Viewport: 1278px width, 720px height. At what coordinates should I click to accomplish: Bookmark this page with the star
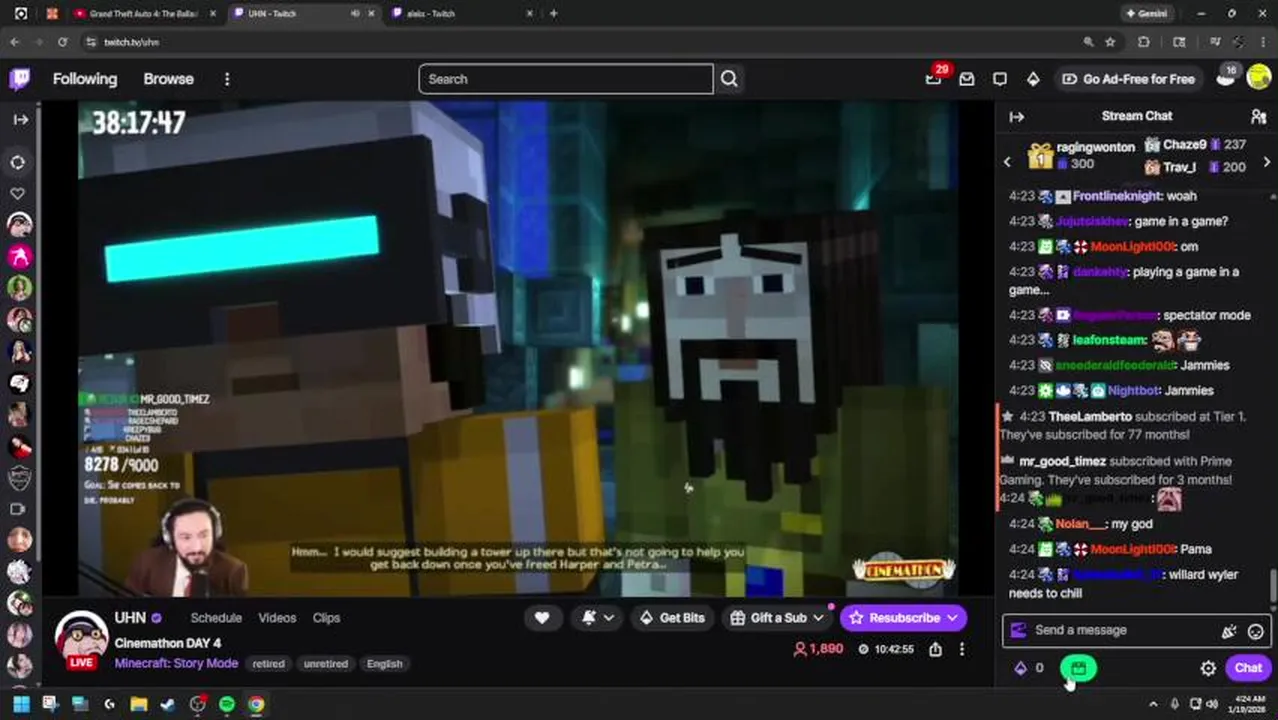tap(1110, 42)
